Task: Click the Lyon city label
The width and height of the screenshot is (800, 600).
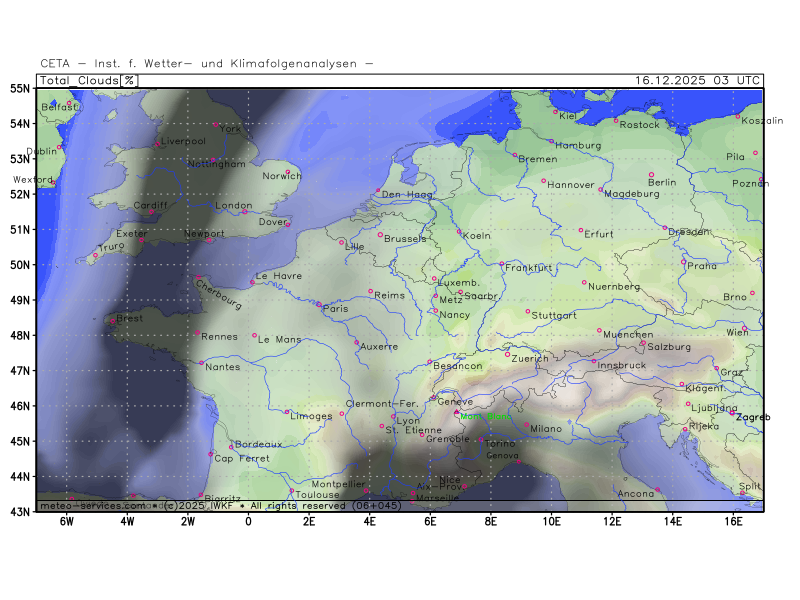Action: [409, 421]
